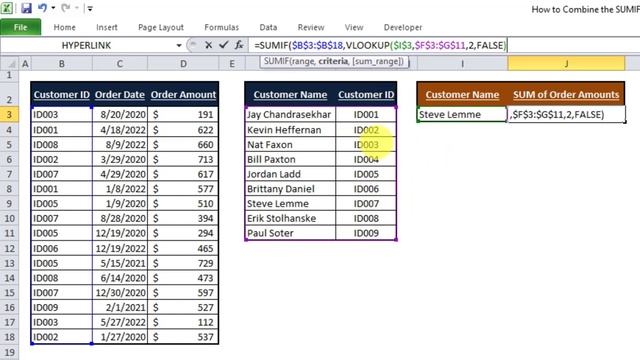Select column J header
Image resolution: width=640 pixels, height=360 pixels.
point(566,64)
